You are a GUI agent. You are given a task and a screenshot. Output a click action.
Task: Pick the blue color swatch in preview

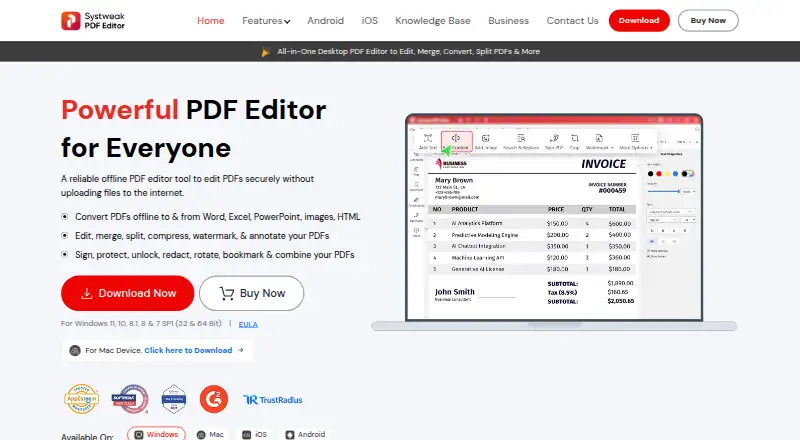(x=676, y=174)
